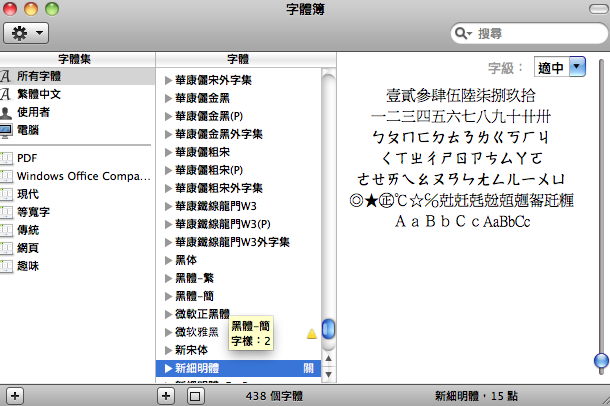Select 繁體中文 collection
The height and width of the screenshot is (406, 610).
coord(77,94)
